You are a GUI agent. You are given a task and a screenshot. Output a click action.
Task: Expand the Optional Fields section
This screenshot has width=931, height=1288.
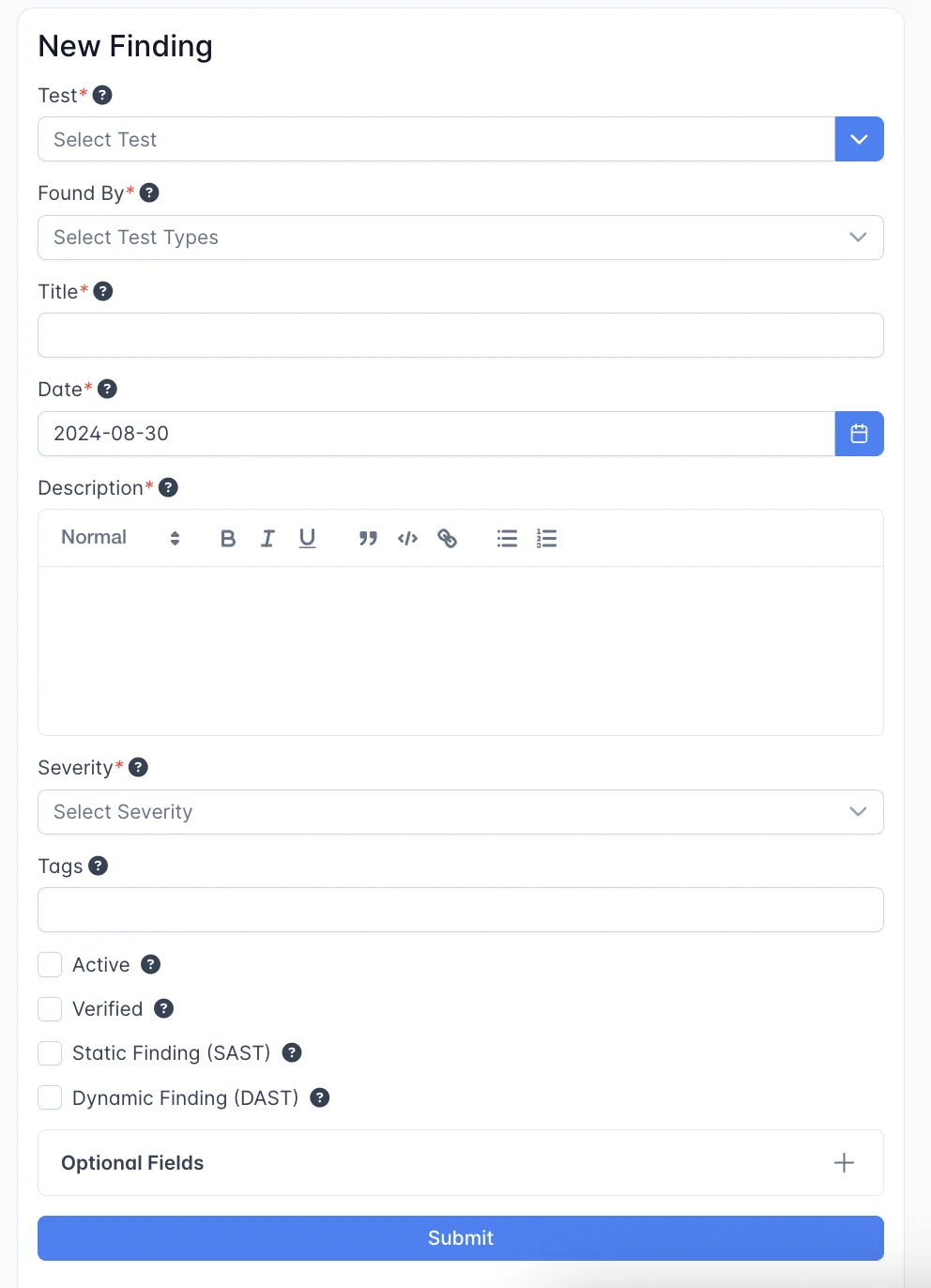click(844, 1162)
